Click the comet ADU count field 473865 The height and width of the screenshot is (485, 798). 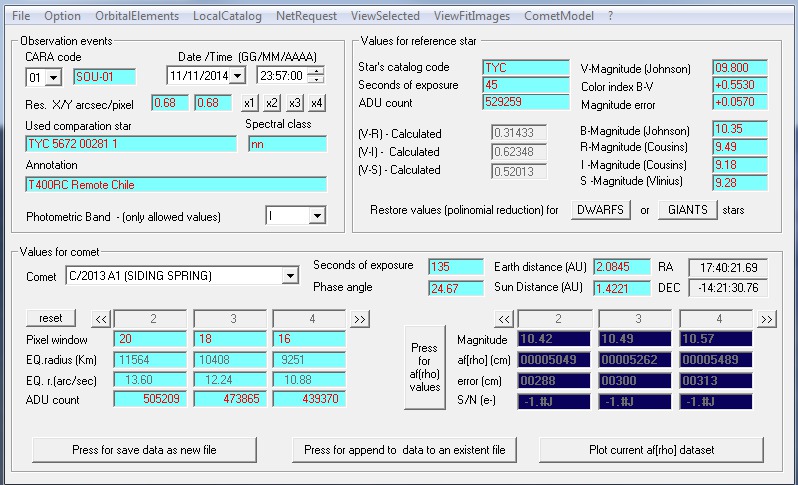[230, 399]
